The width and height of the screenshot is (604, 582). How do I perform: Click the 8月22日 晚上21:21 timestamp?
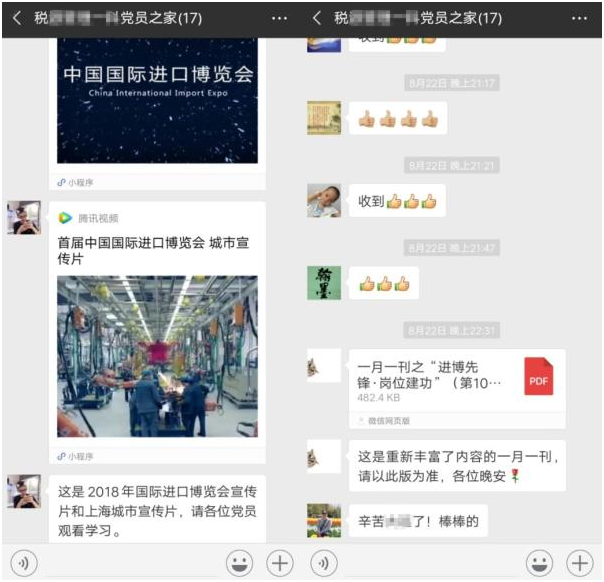click(452, 165)
